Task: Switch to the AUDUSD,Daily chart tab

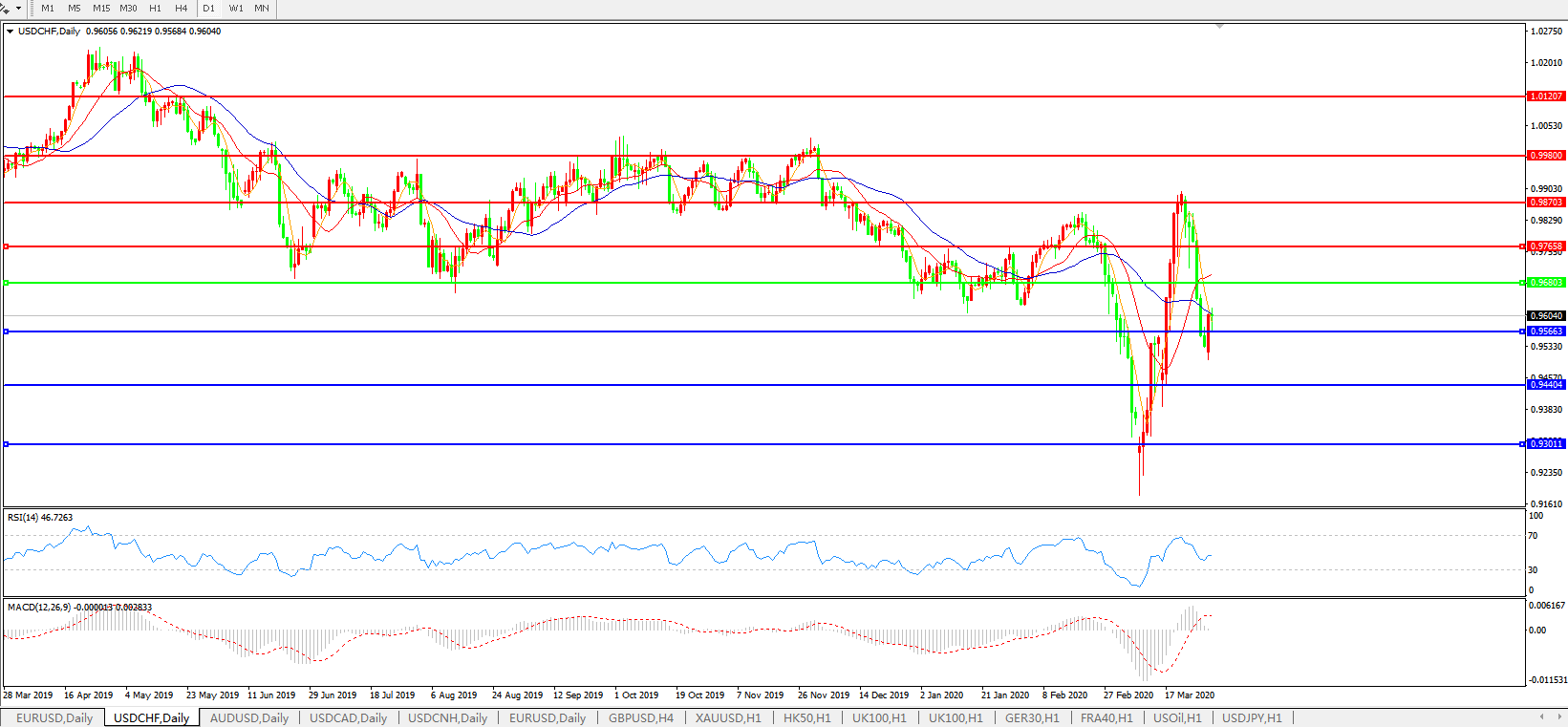Action: (248, 717)
